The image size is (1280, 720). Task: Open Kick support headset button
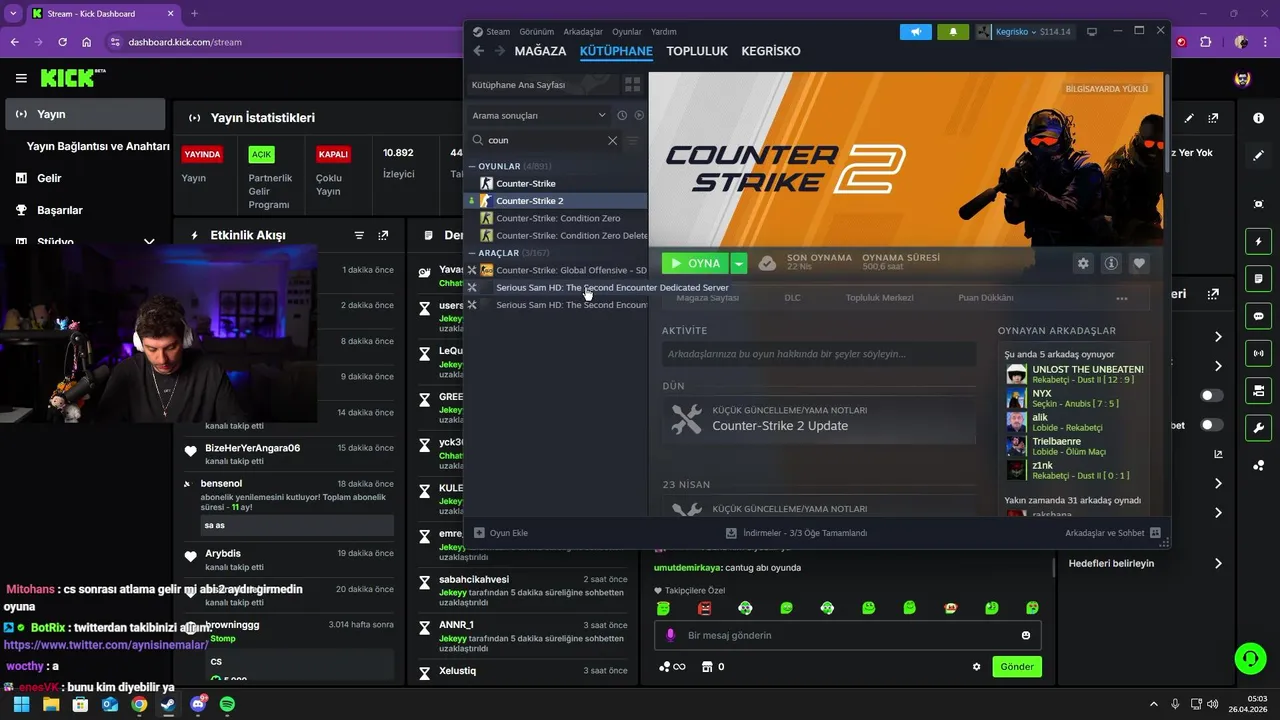click(x=1250, y=658)
